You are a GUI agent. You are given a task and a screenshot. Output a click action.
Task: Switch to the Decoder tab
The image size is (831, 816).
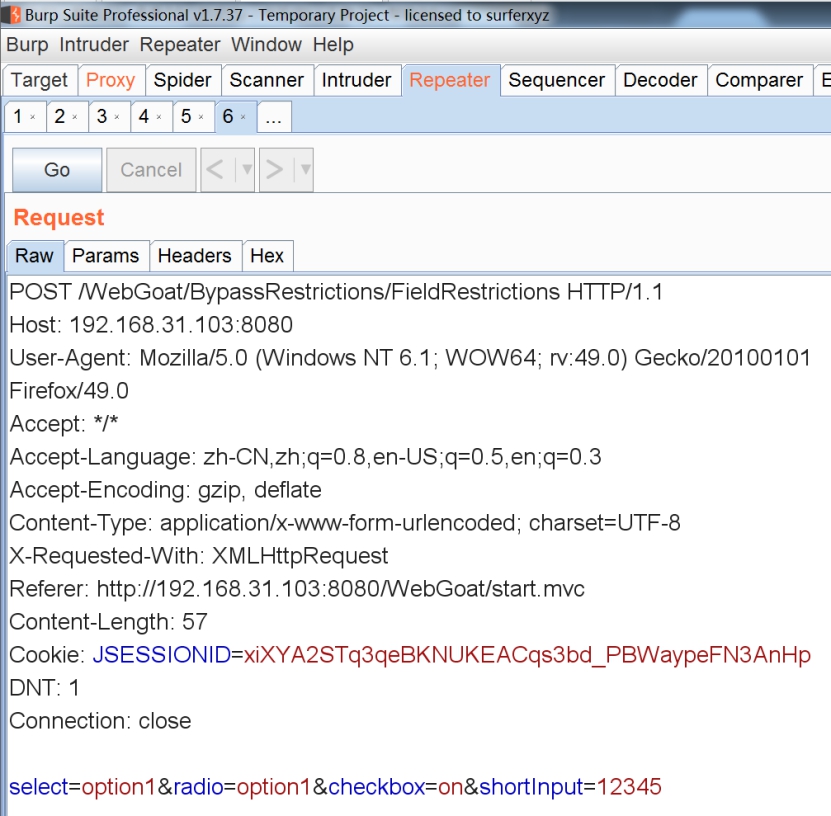(660, 81)
